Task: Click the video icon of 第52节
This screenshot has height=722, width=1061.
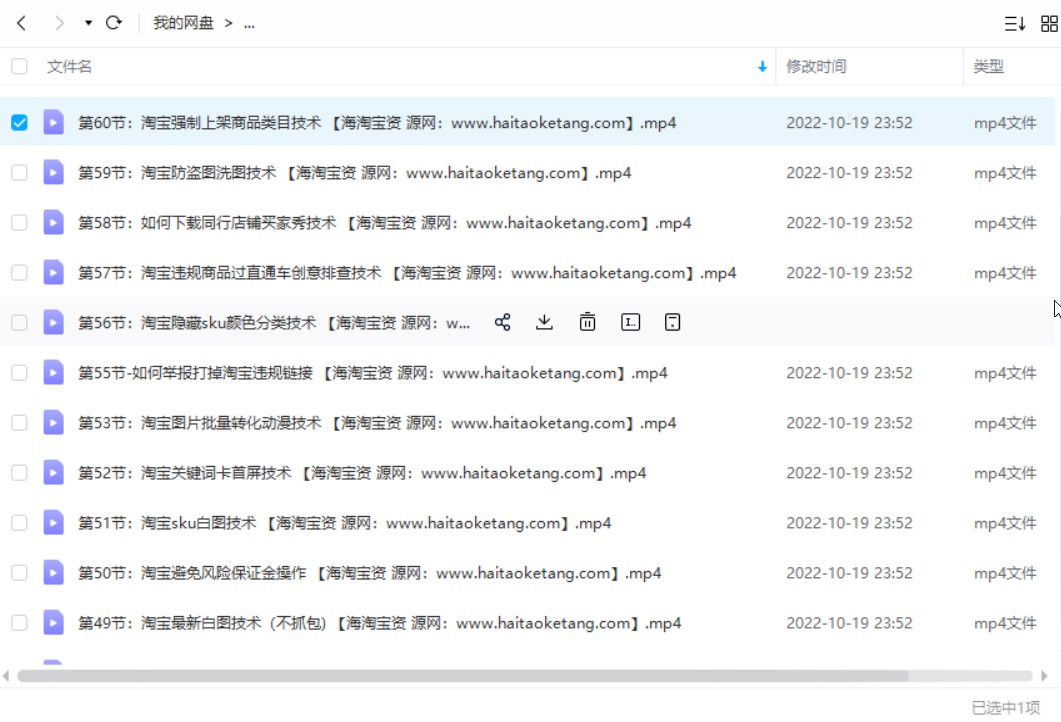Action: click(53, 473)
